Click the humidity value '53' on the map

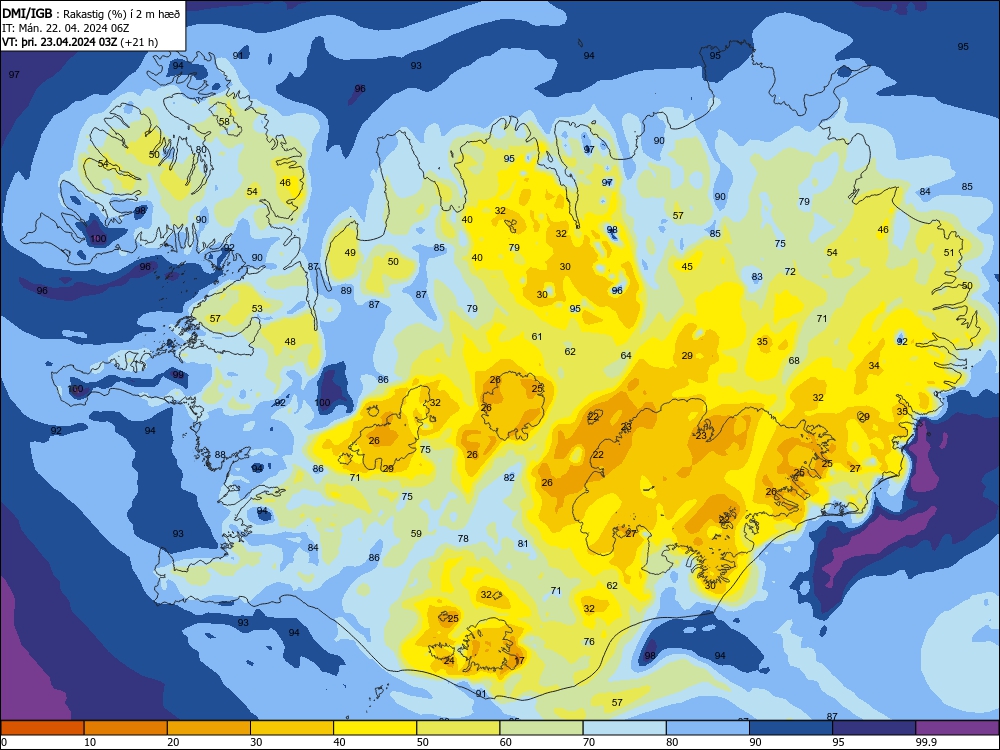257,308
